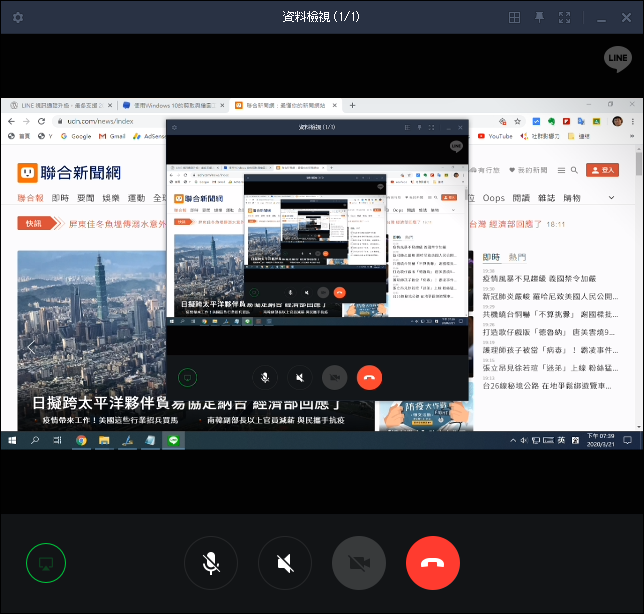Open the Chrome profile avatar
The image size is (644, 614).
[x=617, y=121]
